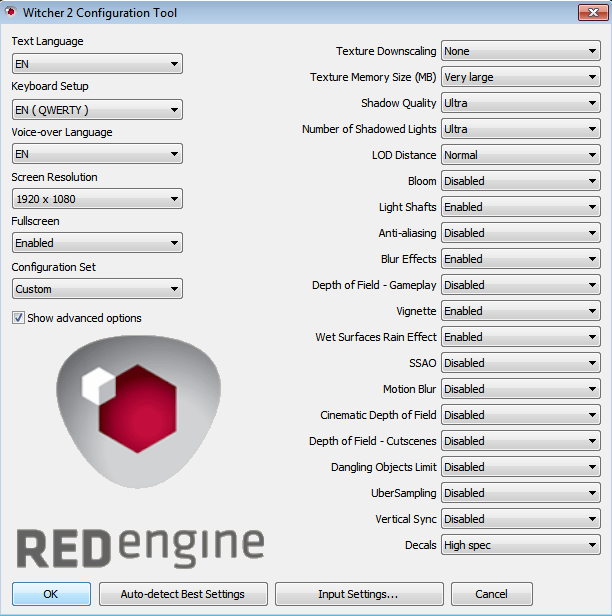The width and height of the screenshot is (612, 616).
Task: Click the Witcher 2 title bar icon
Action: coord(10,12)
